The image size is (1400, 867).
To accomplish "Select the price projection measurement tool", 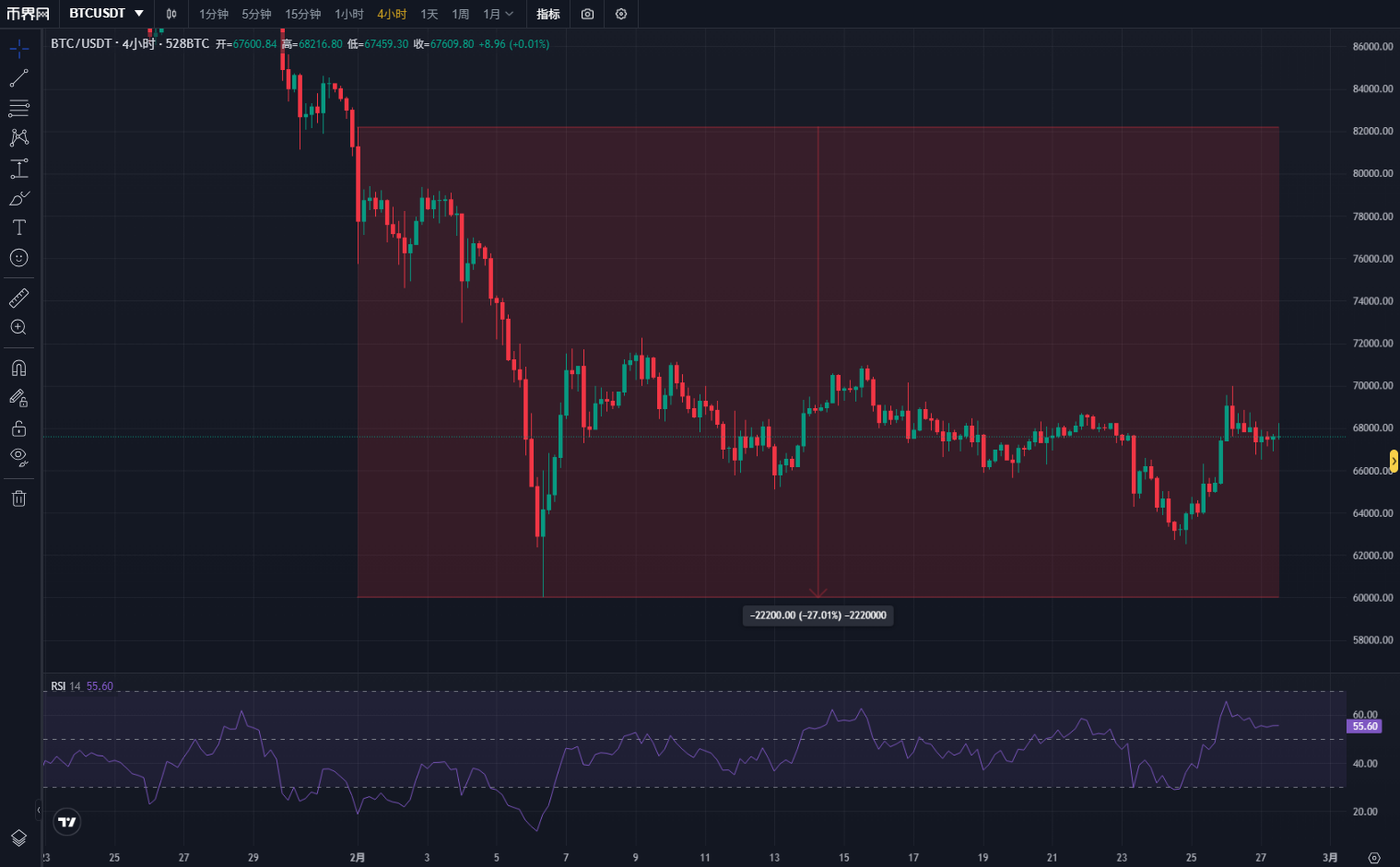I will [18, 168].
